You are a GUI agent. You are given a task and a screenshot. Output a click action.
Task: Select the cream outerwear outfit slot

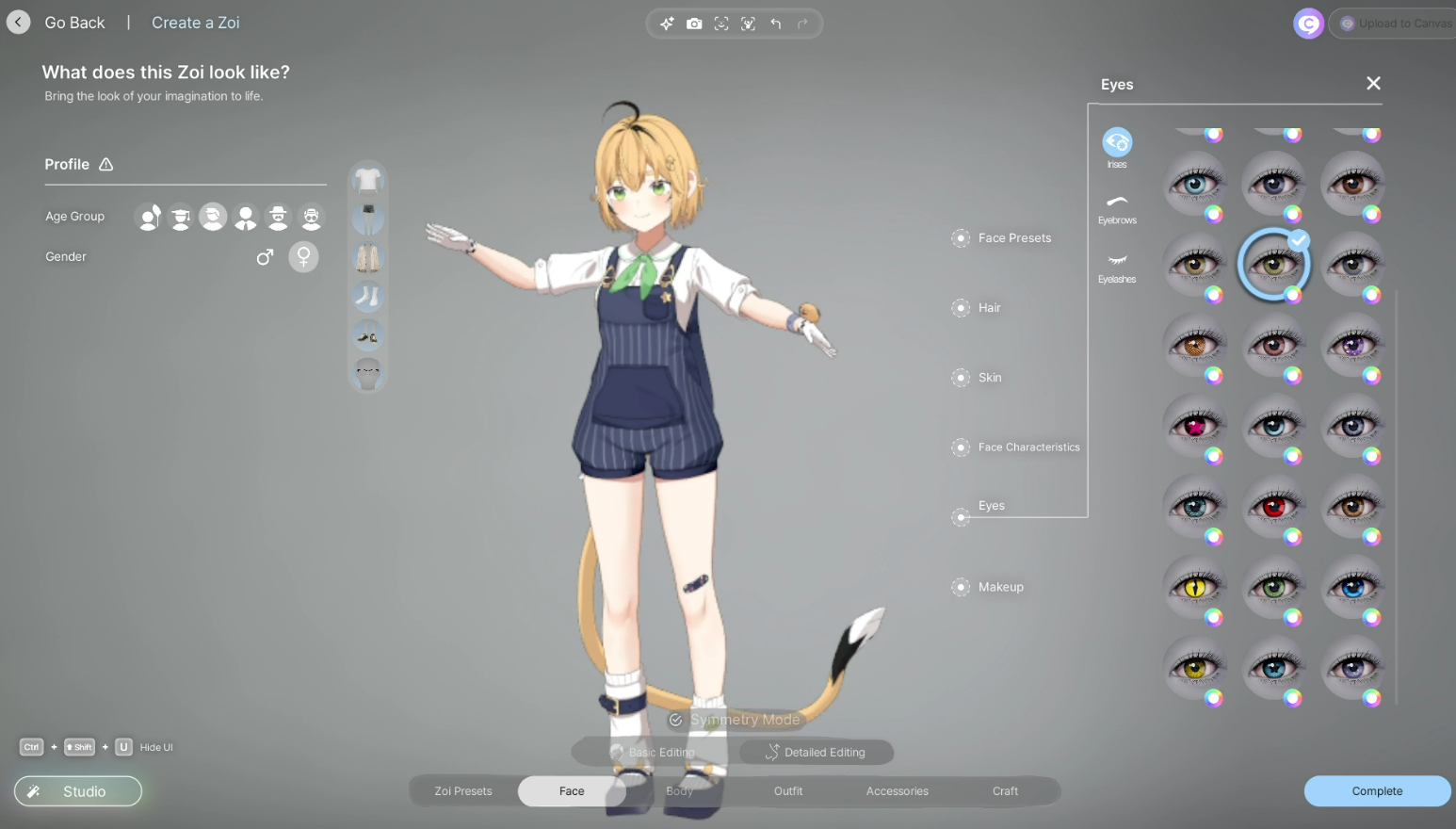367,257
